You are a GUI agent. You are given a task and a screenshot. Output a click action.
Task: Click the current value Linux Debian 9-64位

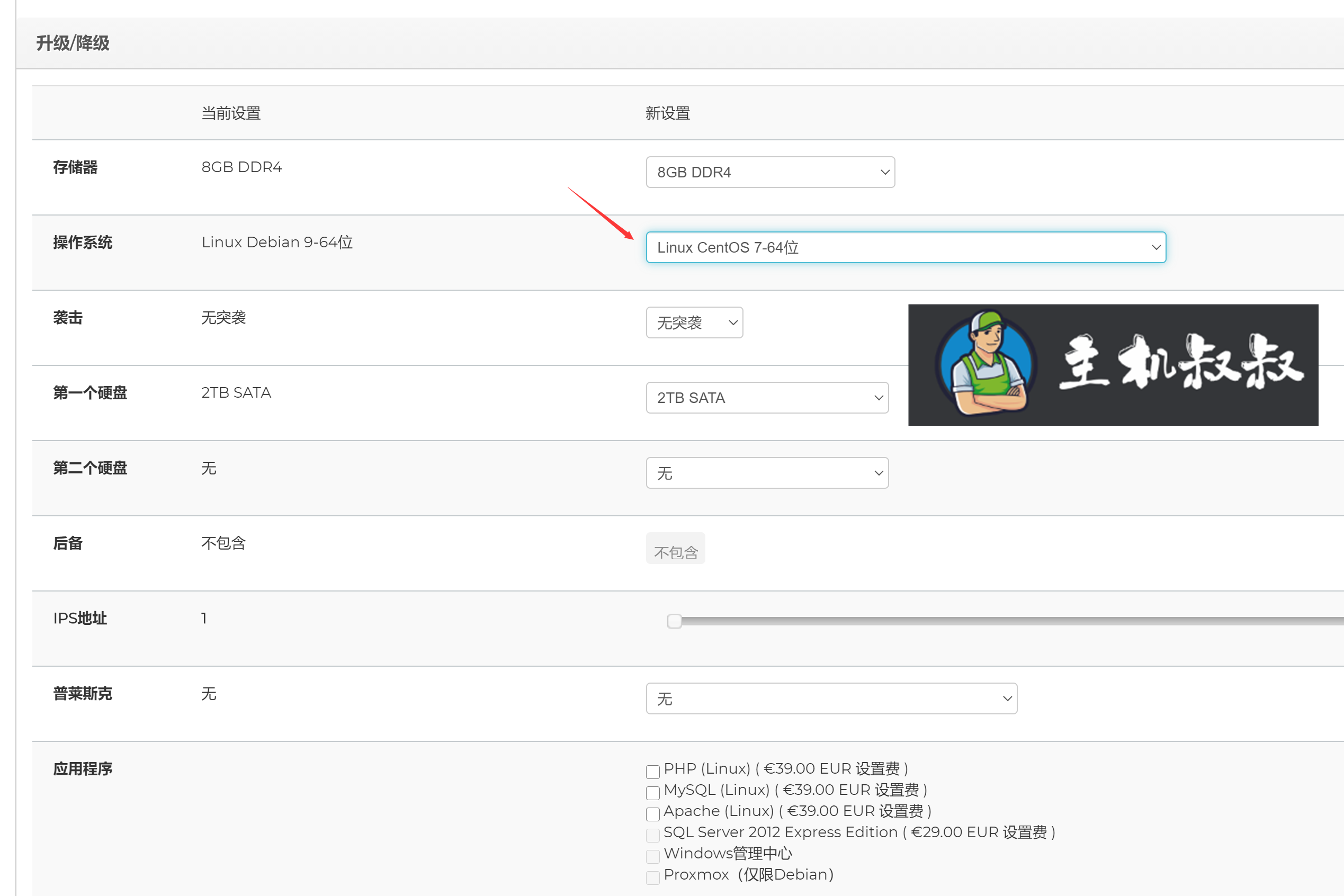pyautogui.click(x=277, y=243)
